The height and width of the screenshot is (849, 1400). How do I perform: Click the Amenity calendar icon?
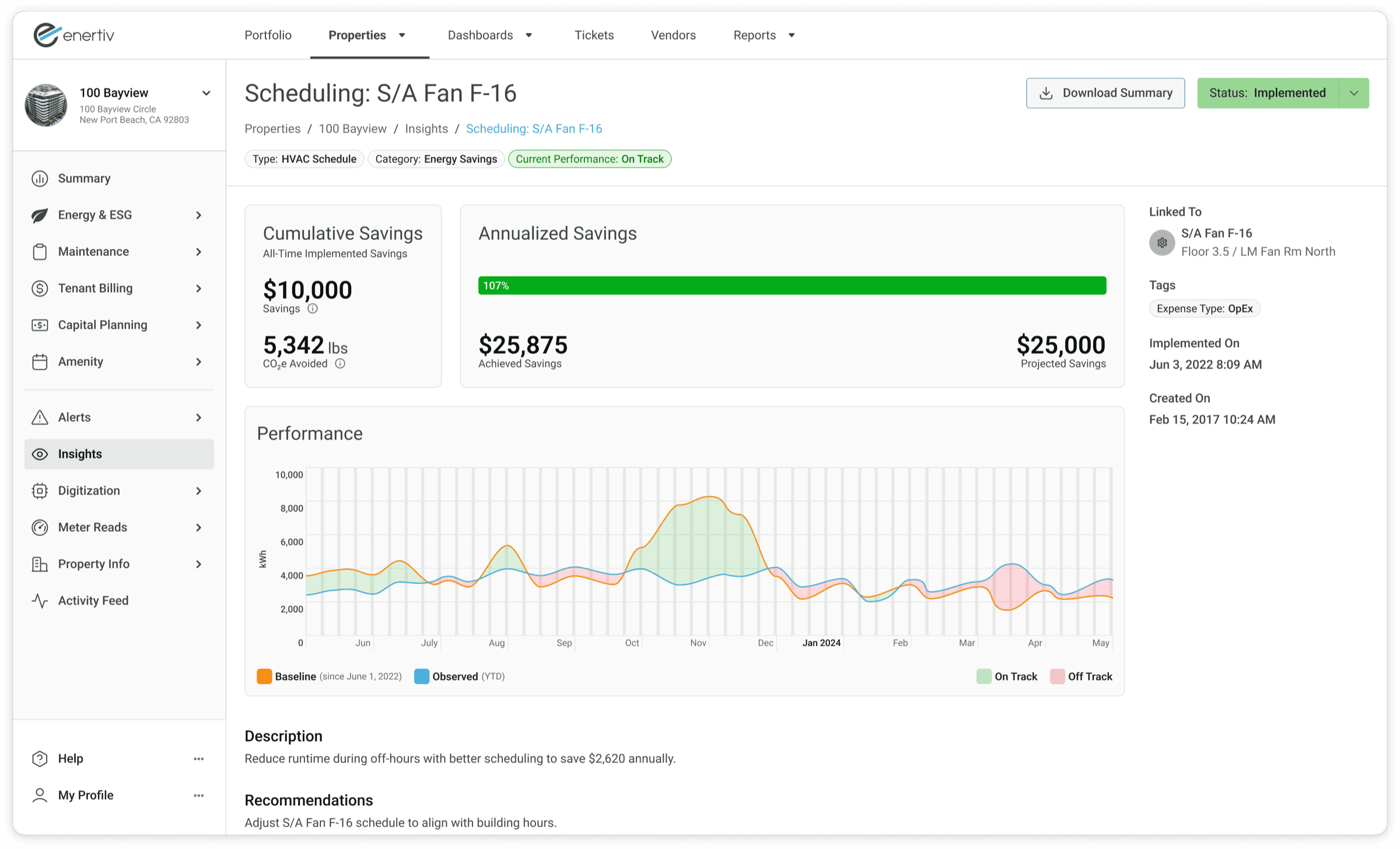click(x=40, y=362)
